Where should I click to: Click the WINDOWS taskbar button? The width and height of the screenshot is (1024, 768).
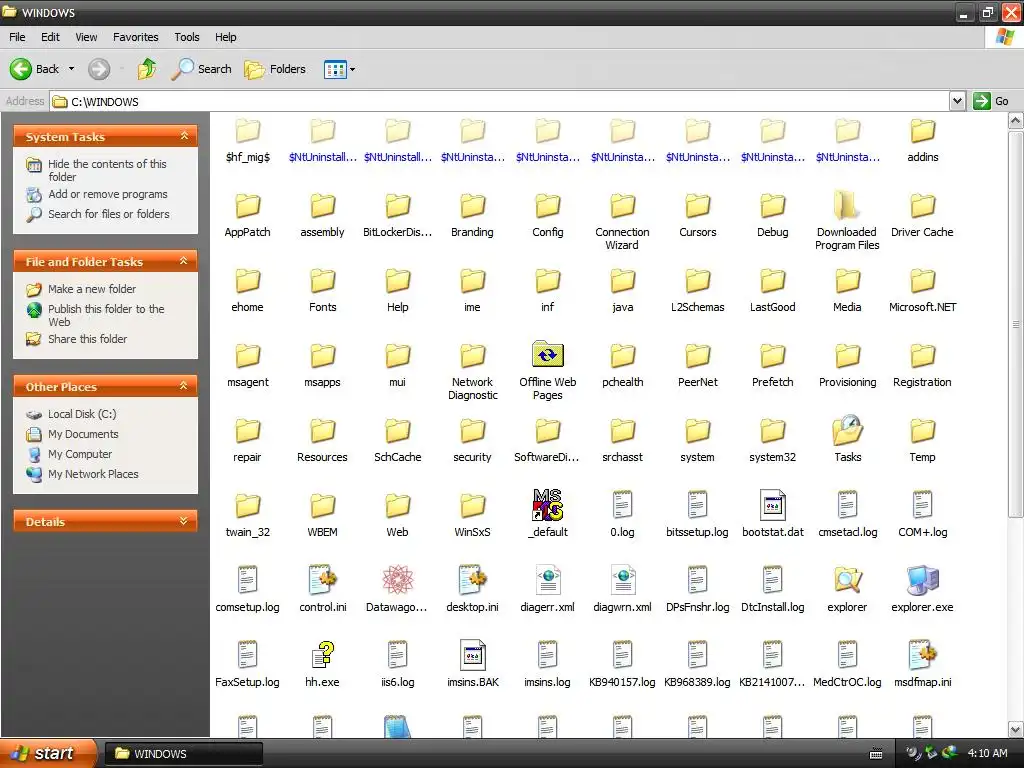point(184,754)
